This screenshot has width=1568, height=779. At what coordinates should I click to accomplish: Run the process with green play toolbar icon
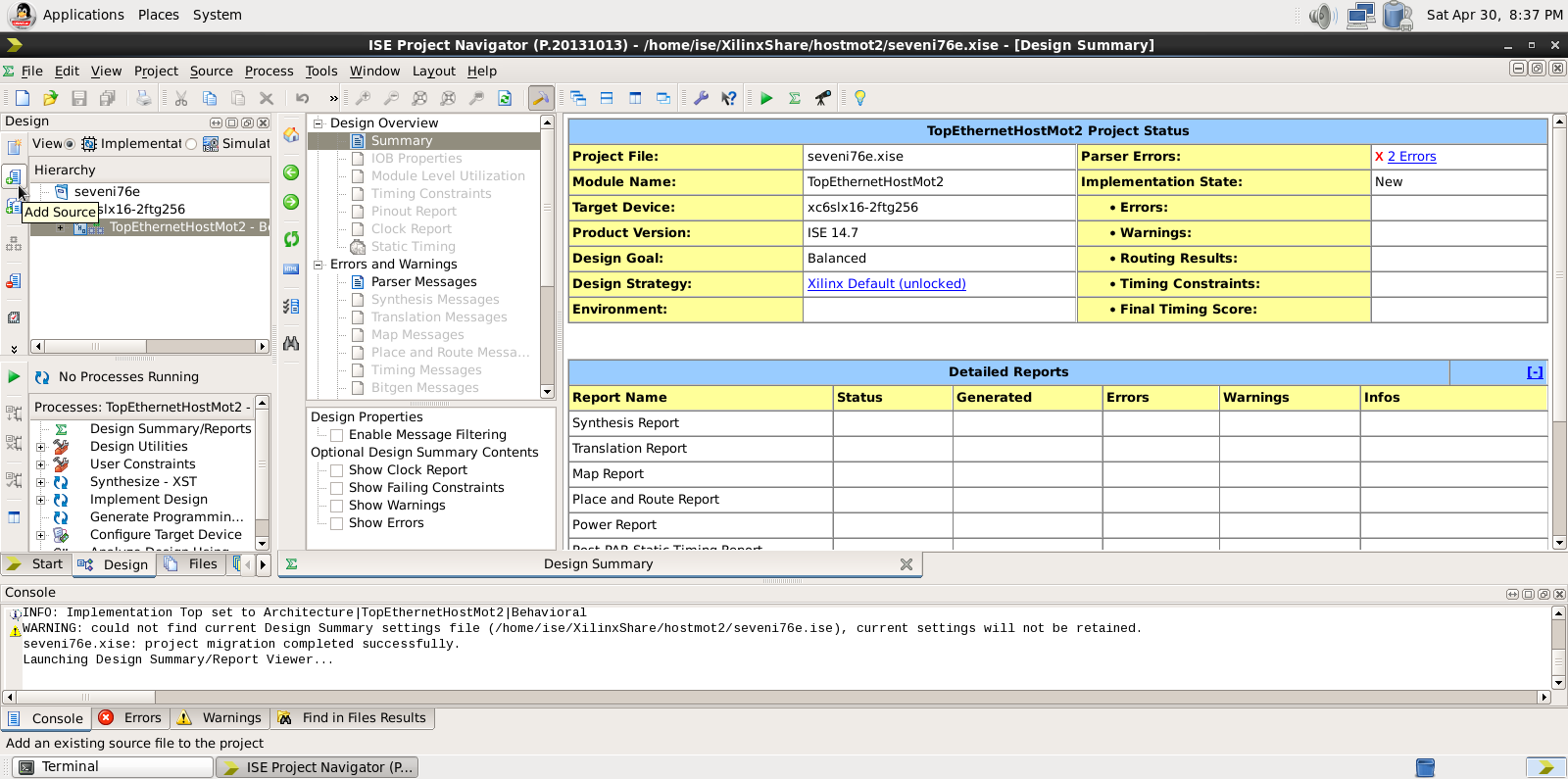766,98
